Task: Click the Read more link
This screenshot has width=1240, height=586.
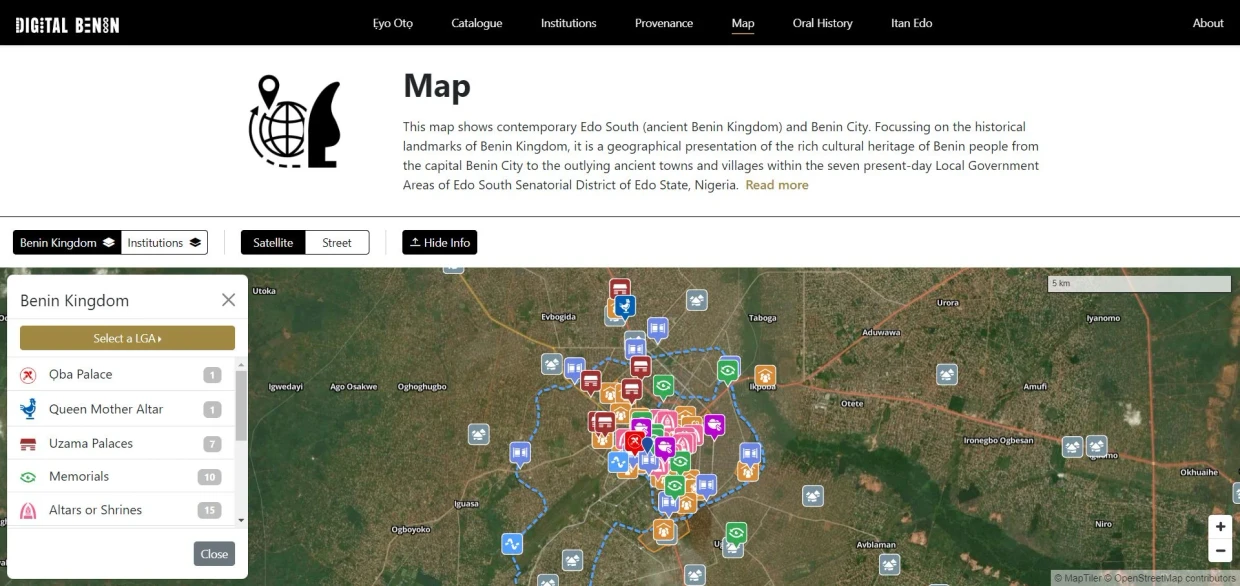Action: [x=777, y=185]
